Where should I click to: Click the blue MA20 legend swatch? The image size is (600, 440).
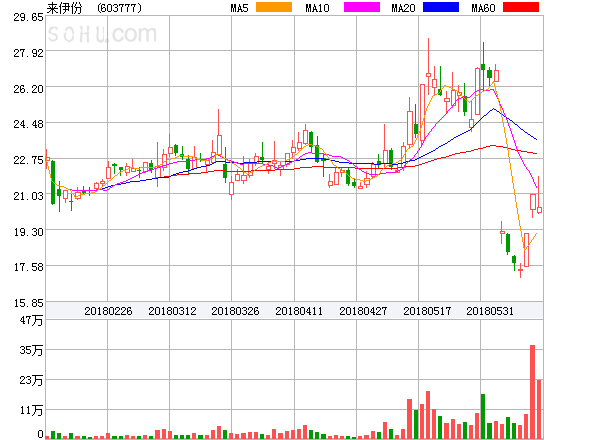(x=441, y=7)
